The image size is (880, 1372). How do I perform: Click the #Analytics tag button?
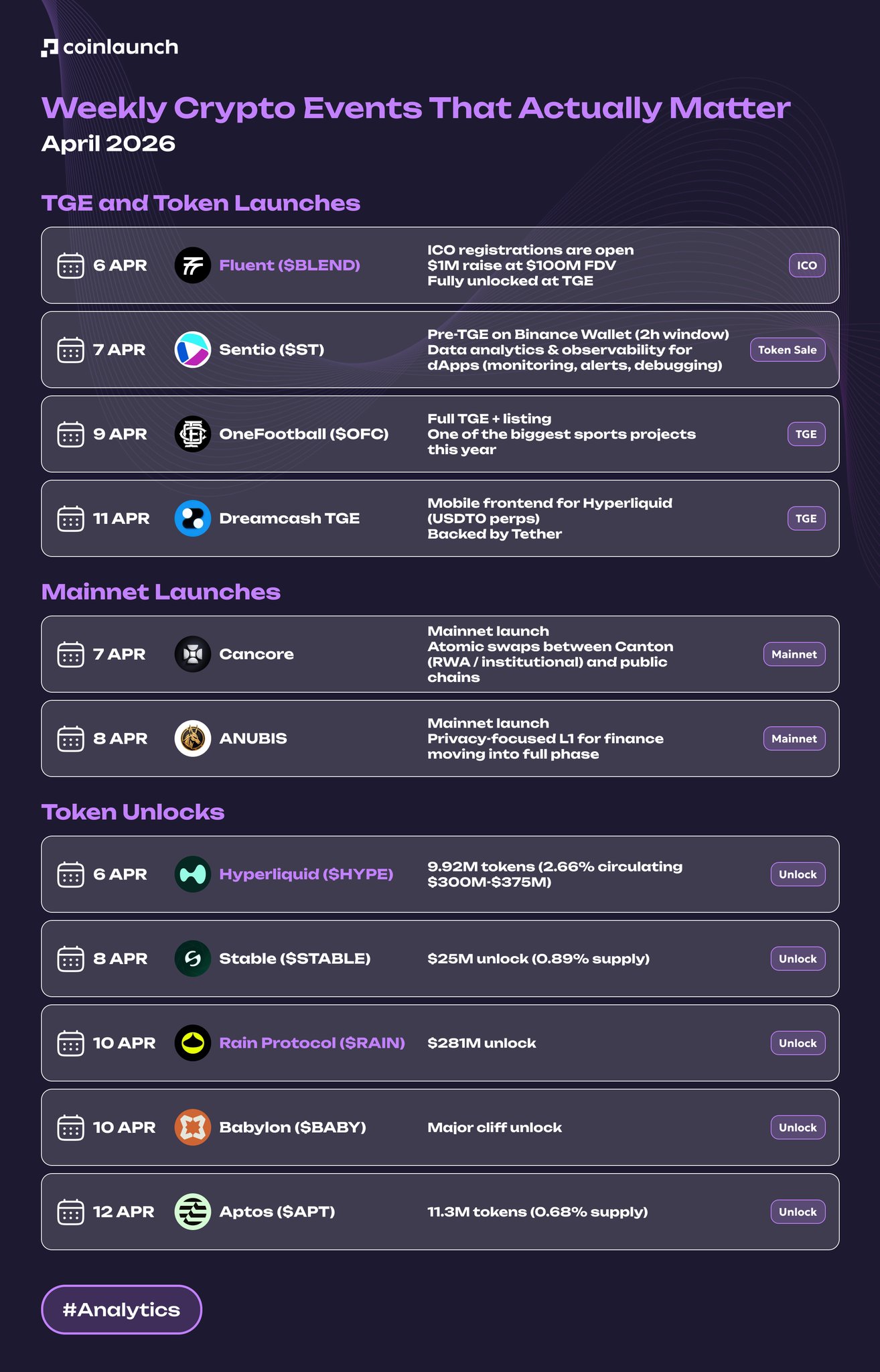[121, 1310]
